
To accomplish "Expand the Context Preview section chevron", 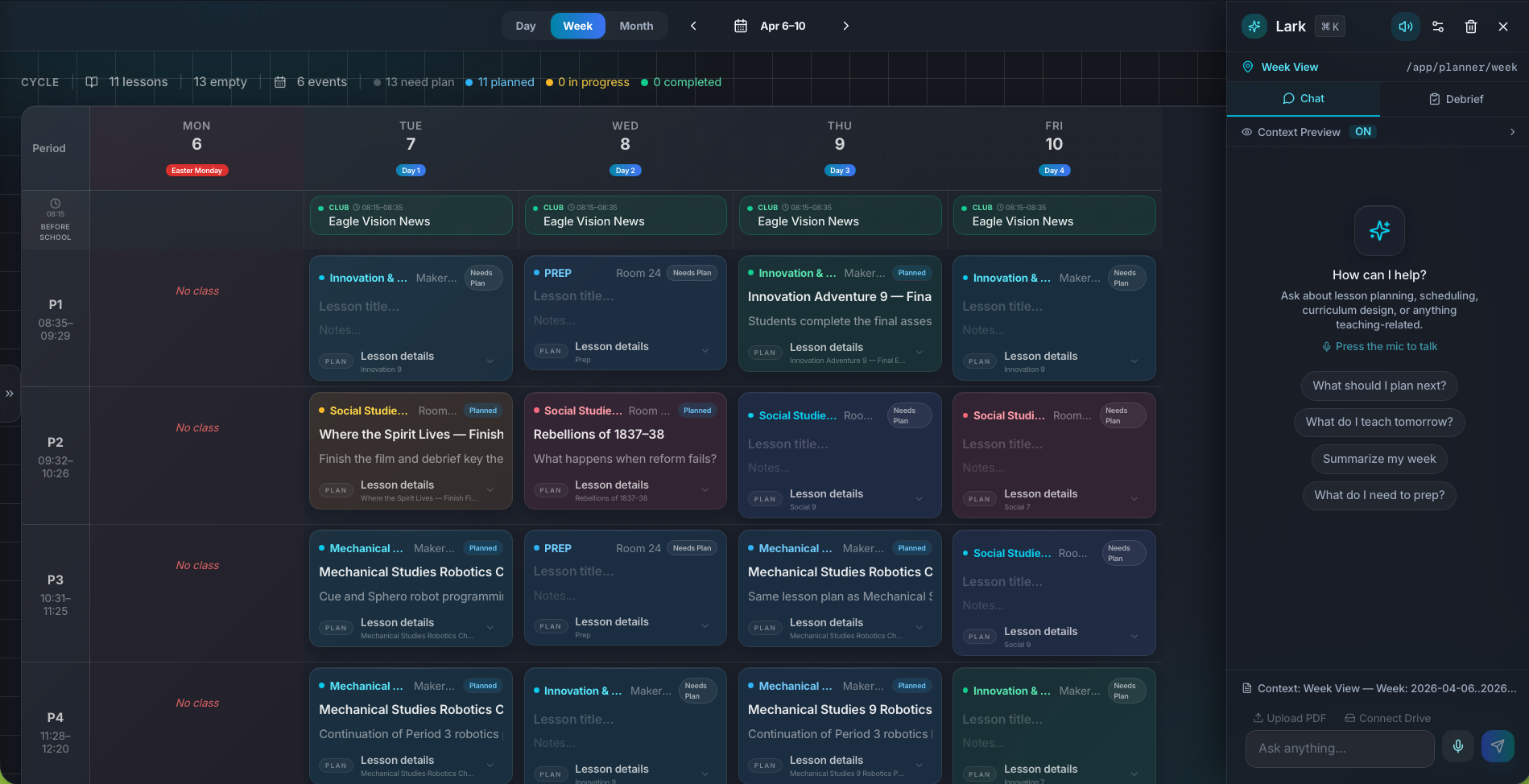I will pyautogui.click(x=1513, y=131).
